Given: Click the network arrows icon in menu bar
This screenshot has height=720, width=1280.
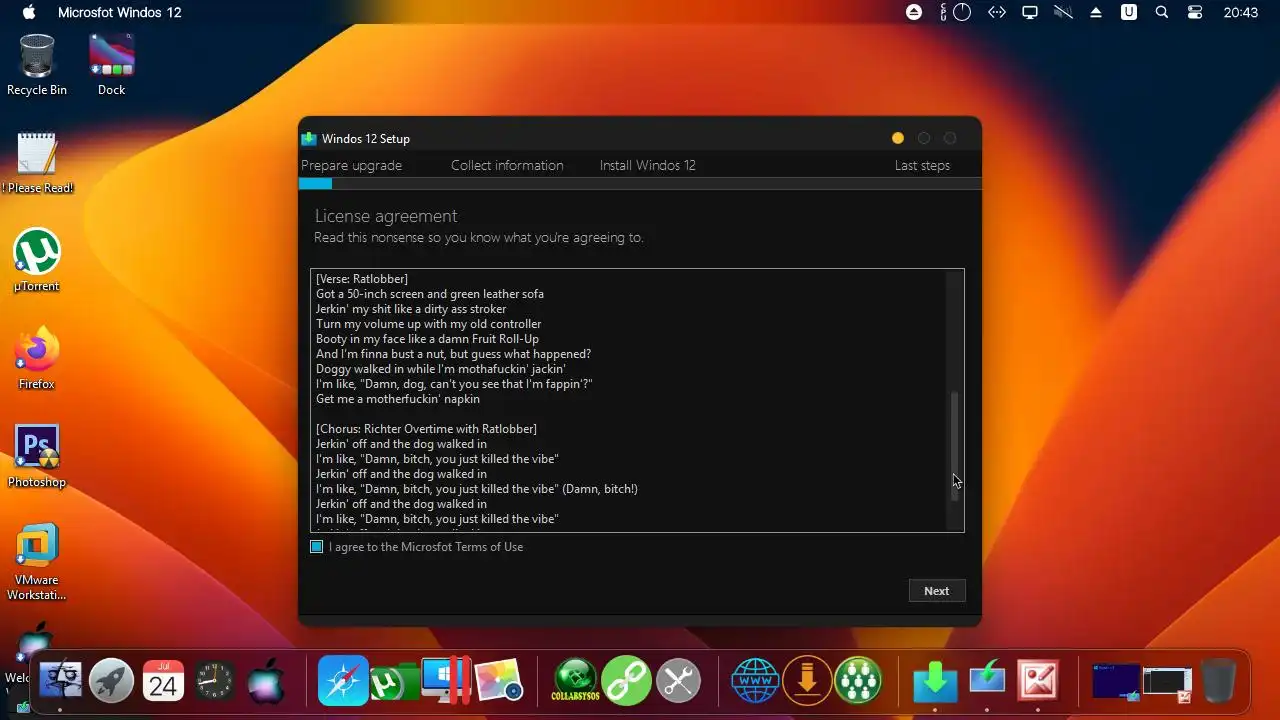Looking at the screenshot, I should [x=996, y=12].
